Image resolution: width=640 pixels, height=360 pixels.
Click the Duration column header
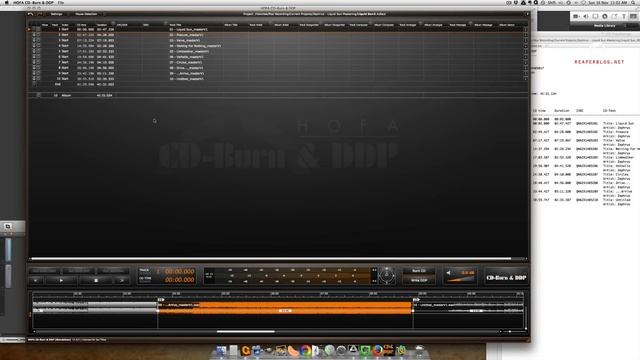pyautogui.click(x=102, y=25)
